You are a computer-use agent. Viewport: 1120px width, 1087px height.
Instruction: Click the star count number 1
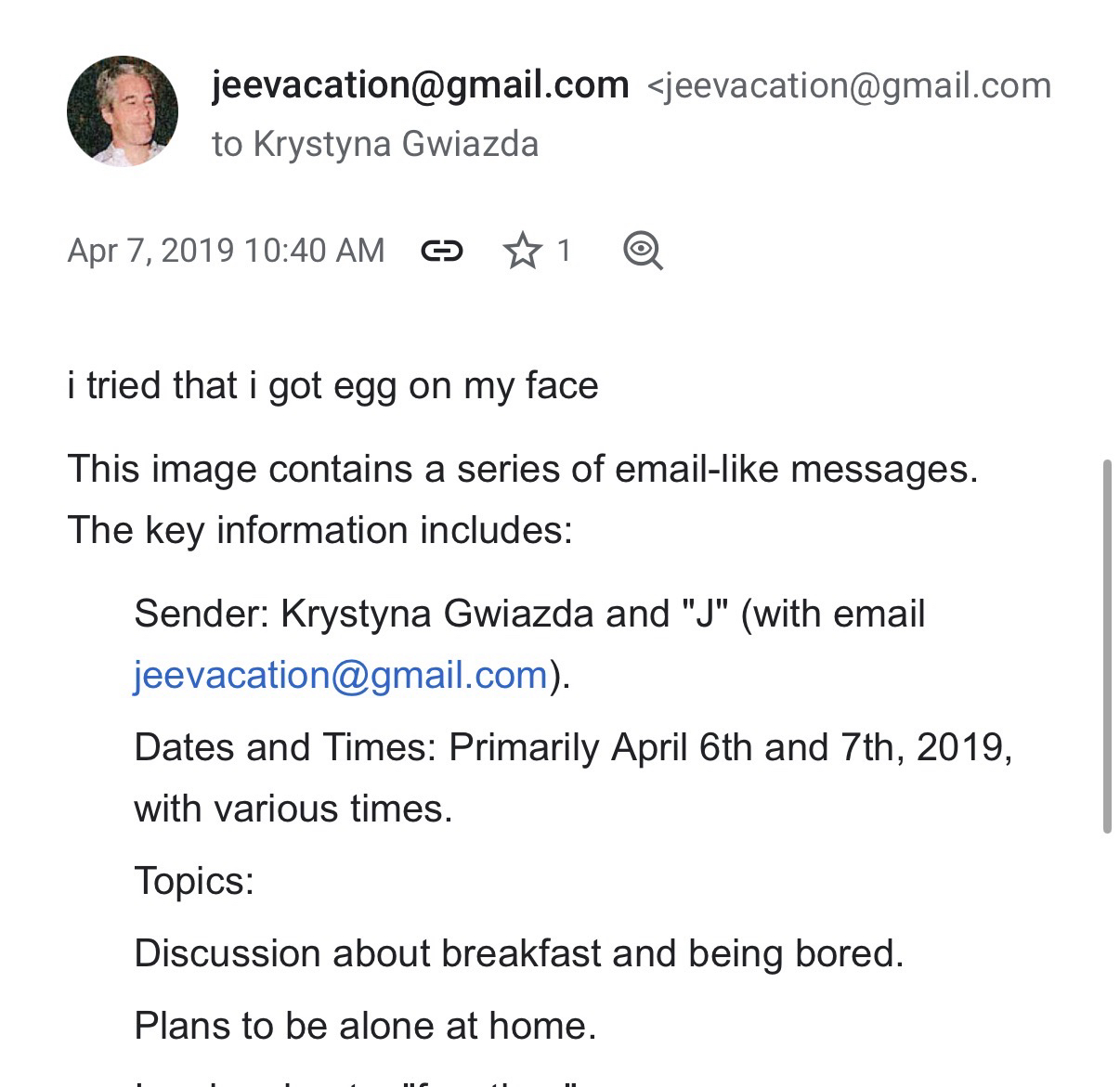point(564,251)
